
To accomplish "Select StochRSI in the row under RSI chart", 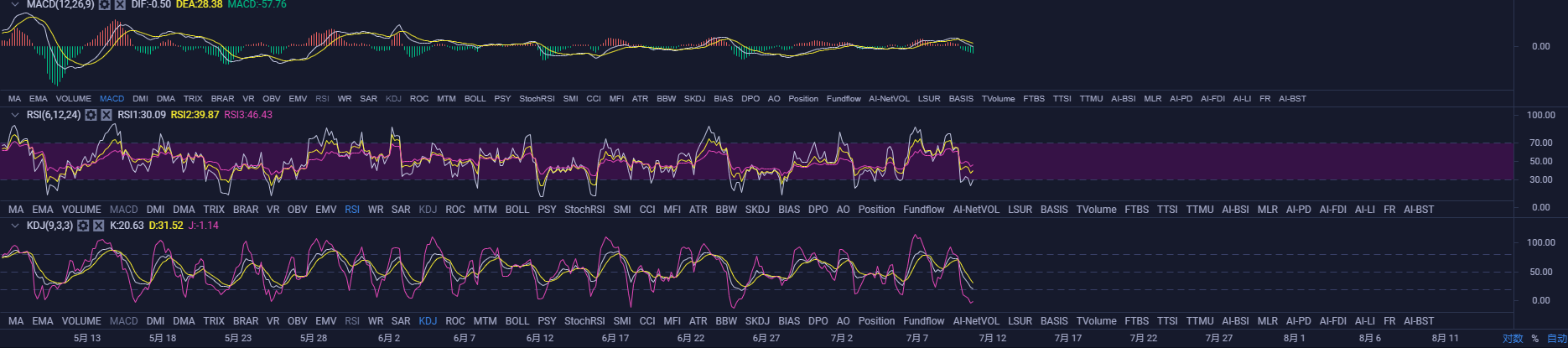I will [584, 210].
